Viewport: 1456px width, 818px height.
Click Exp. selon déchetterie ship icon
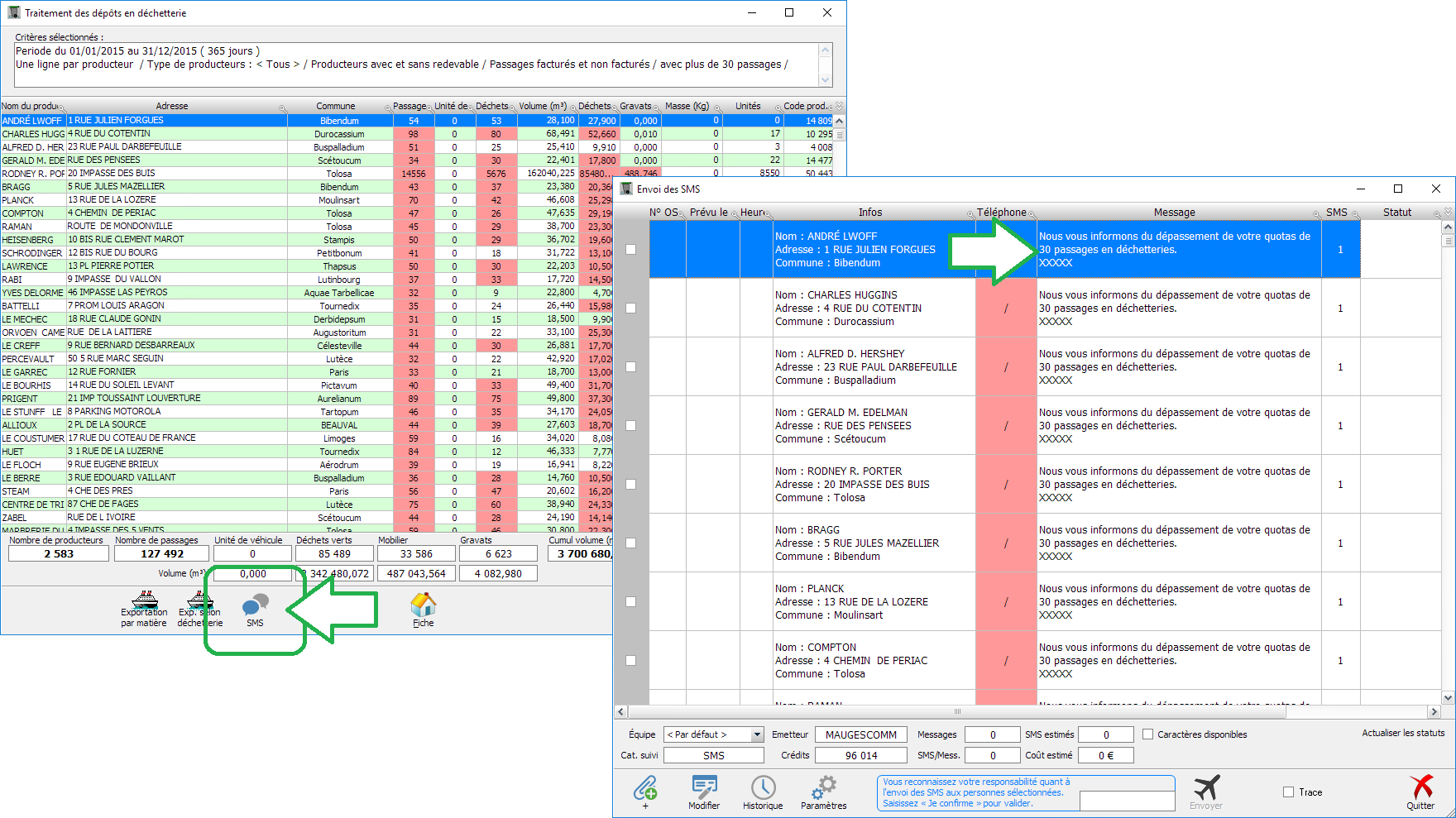tap(199, 600)
